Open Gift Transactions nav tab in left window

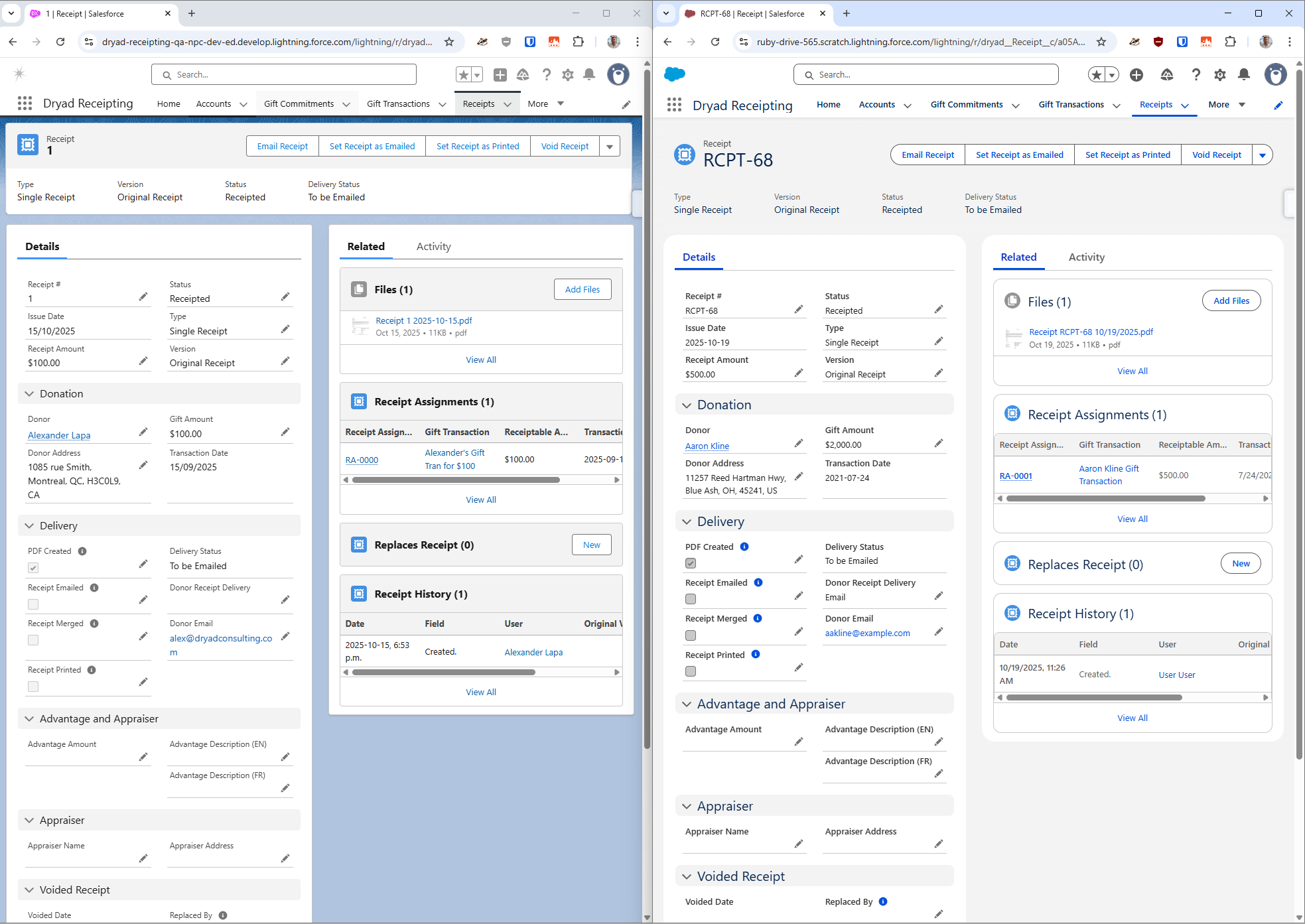[398, 104]
